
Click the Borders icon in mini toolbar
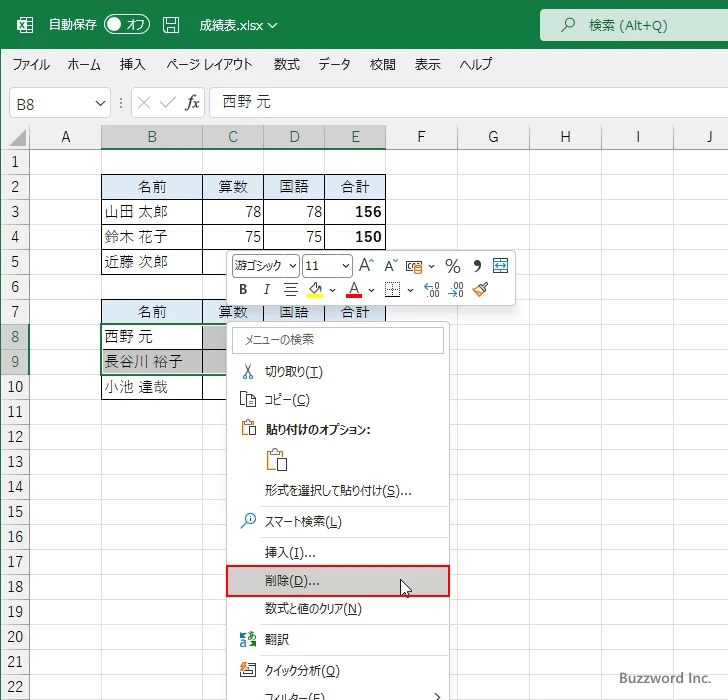[x=392, y=290]
